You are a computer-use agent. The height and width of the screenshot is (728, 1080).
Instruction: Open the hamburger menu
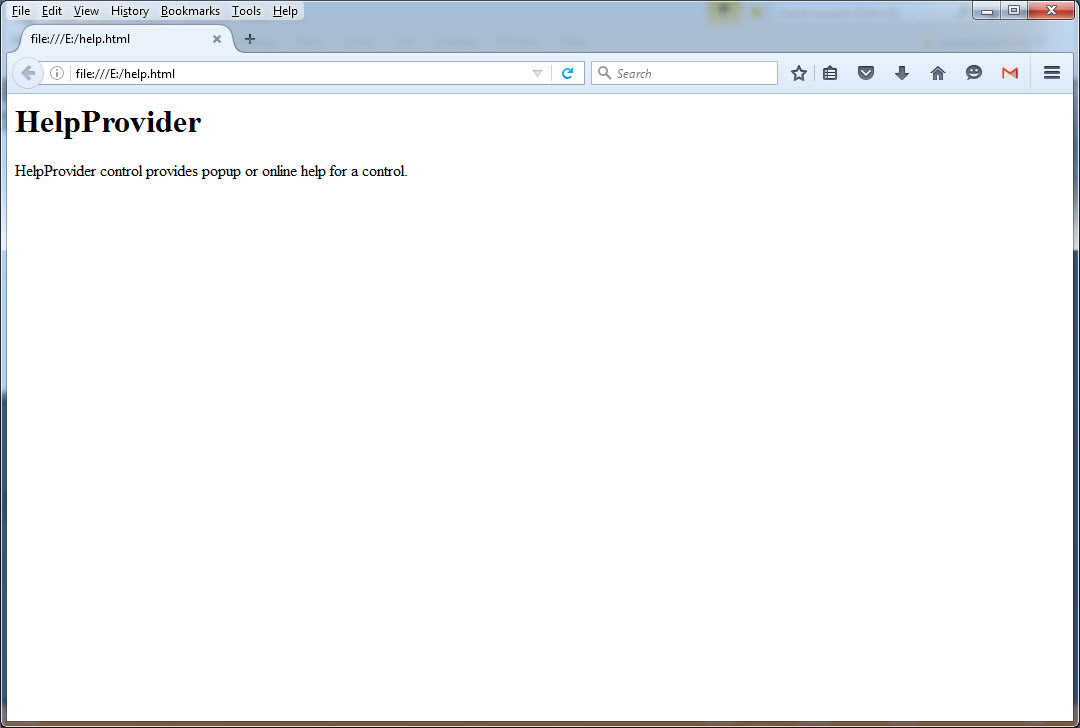click(x=1052, y=73)
